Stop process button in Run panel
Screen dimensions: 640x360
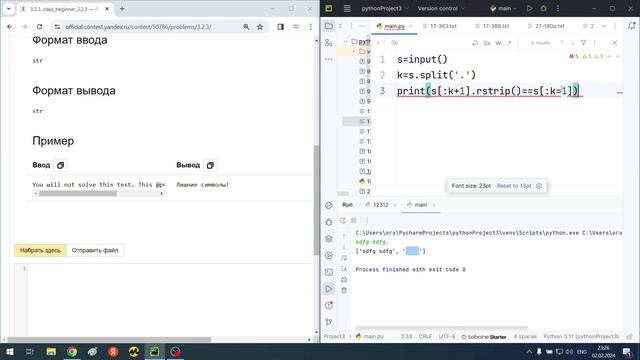(354, 220)
